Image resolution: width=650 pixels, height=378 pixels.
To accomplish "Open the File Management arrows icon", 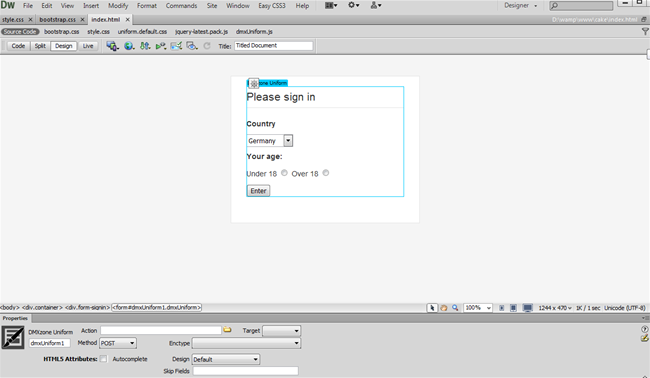I will [145, 46].
